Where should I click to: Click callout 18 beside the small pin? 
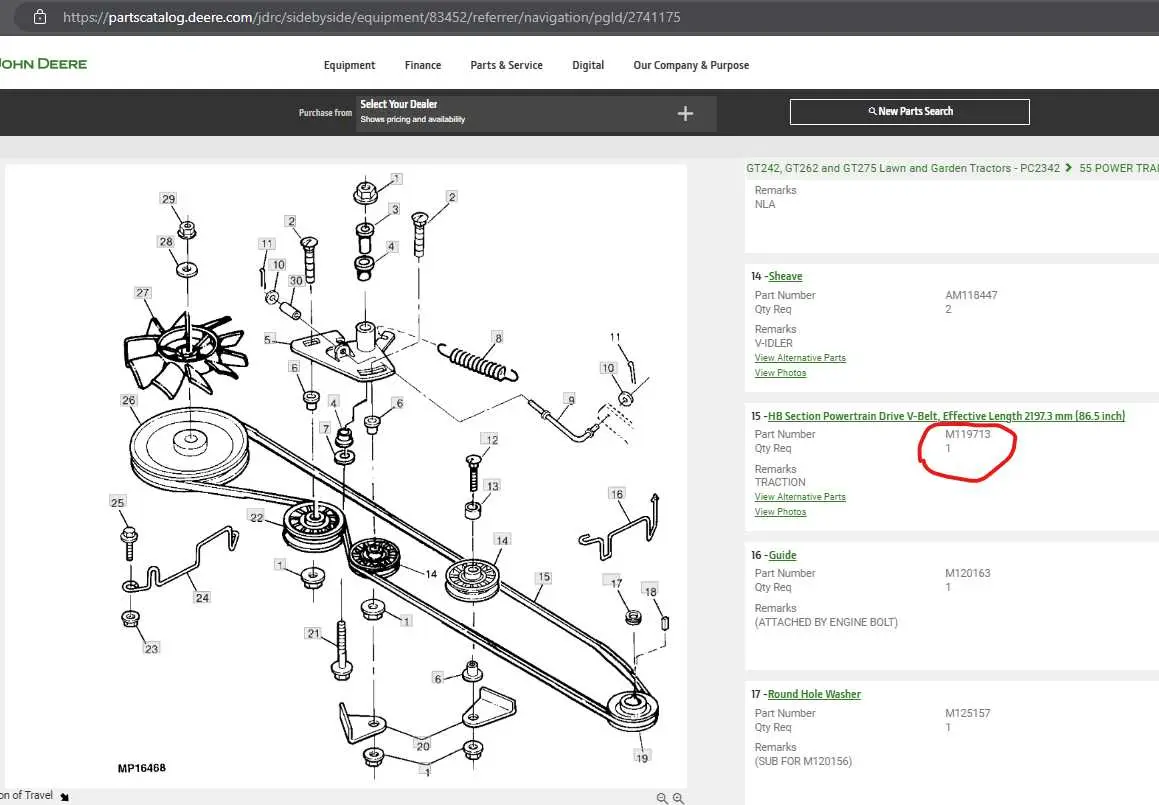tap(650, 591)
